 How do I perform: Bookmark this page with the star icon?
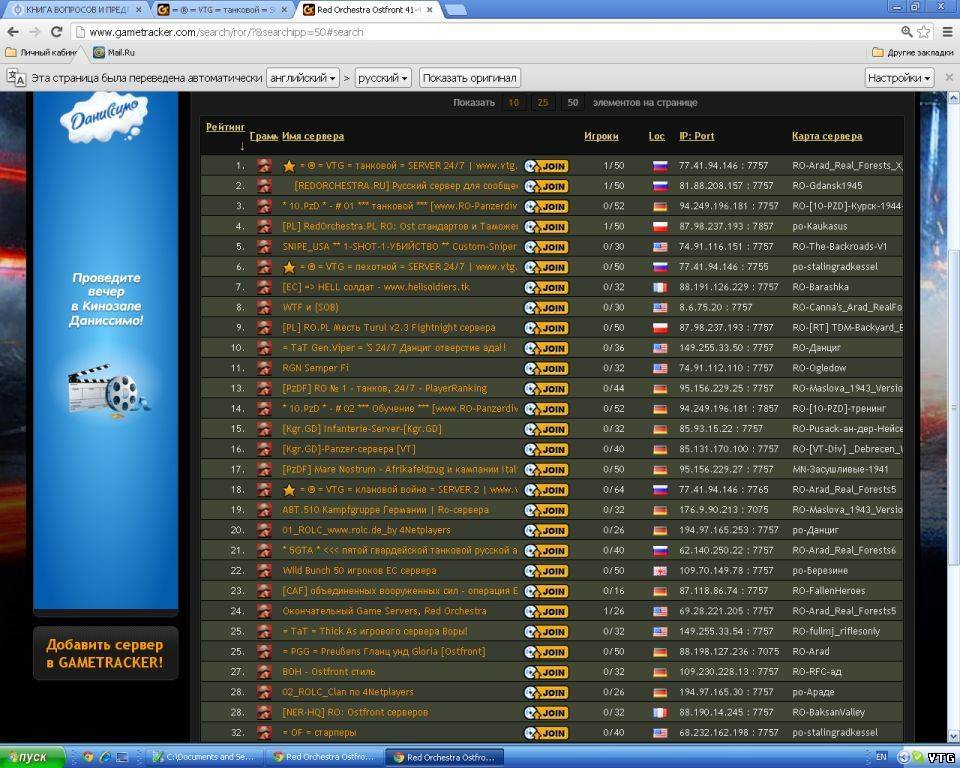pos(924,32)
